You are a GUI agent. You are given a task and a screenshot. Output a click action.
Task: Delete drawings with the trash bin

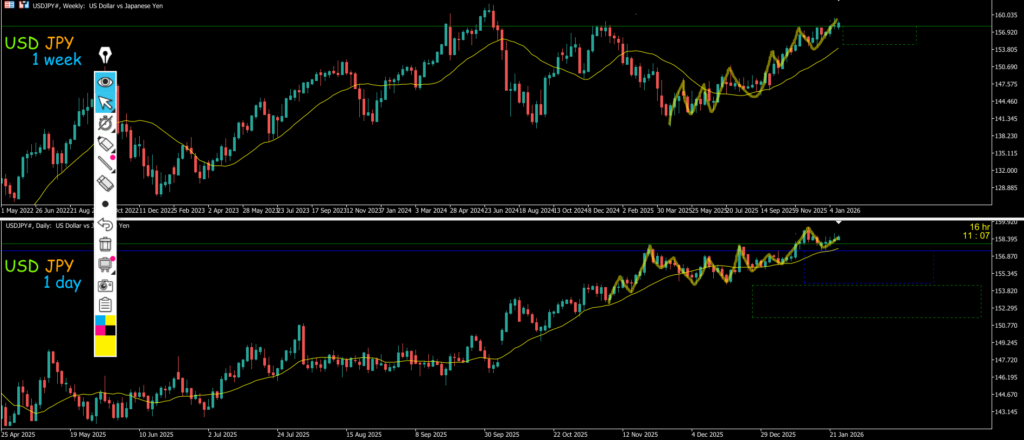click(105, 244)
